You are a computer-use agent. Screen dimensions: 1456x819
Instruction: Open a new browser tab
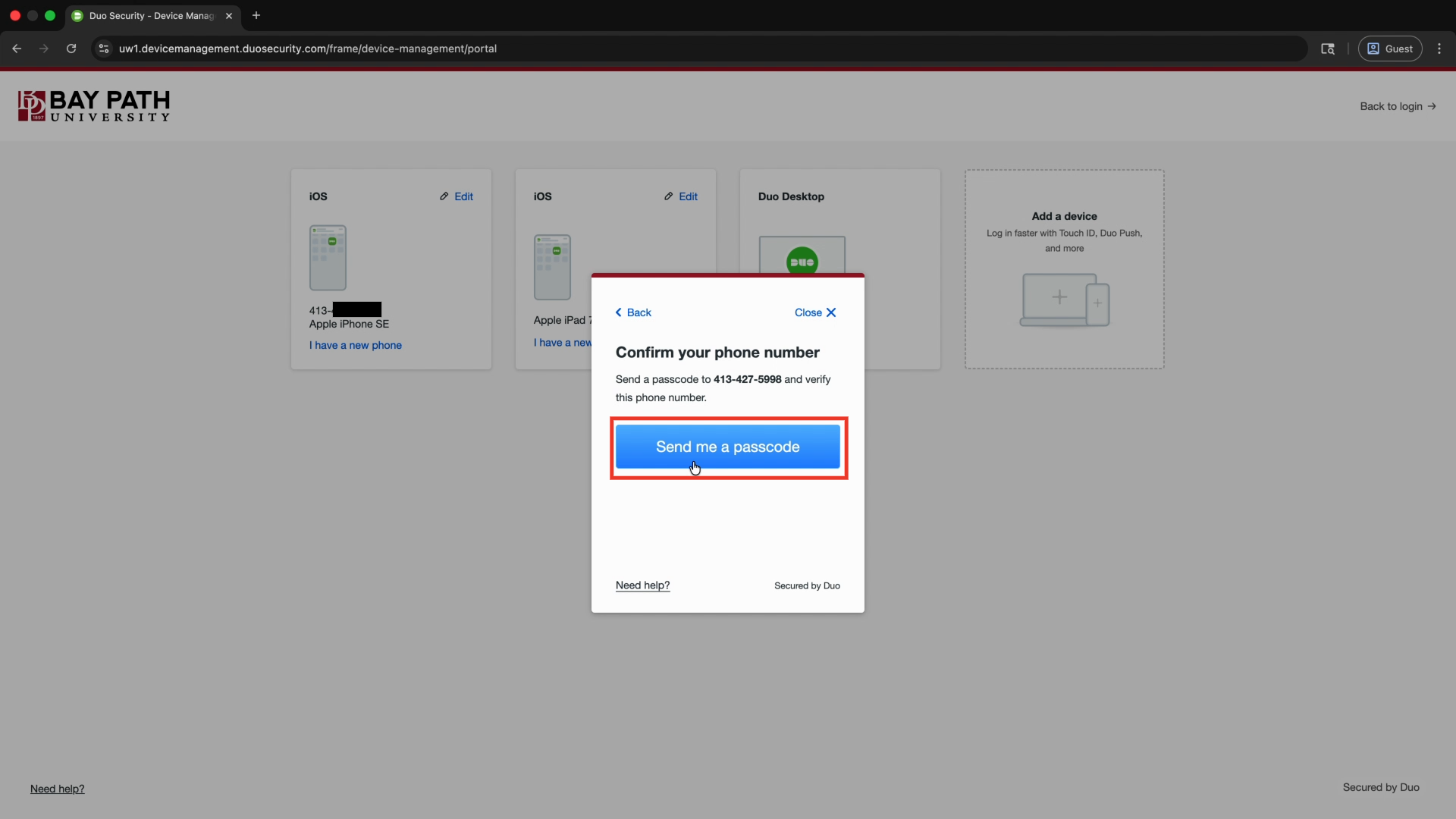[256, 15]
